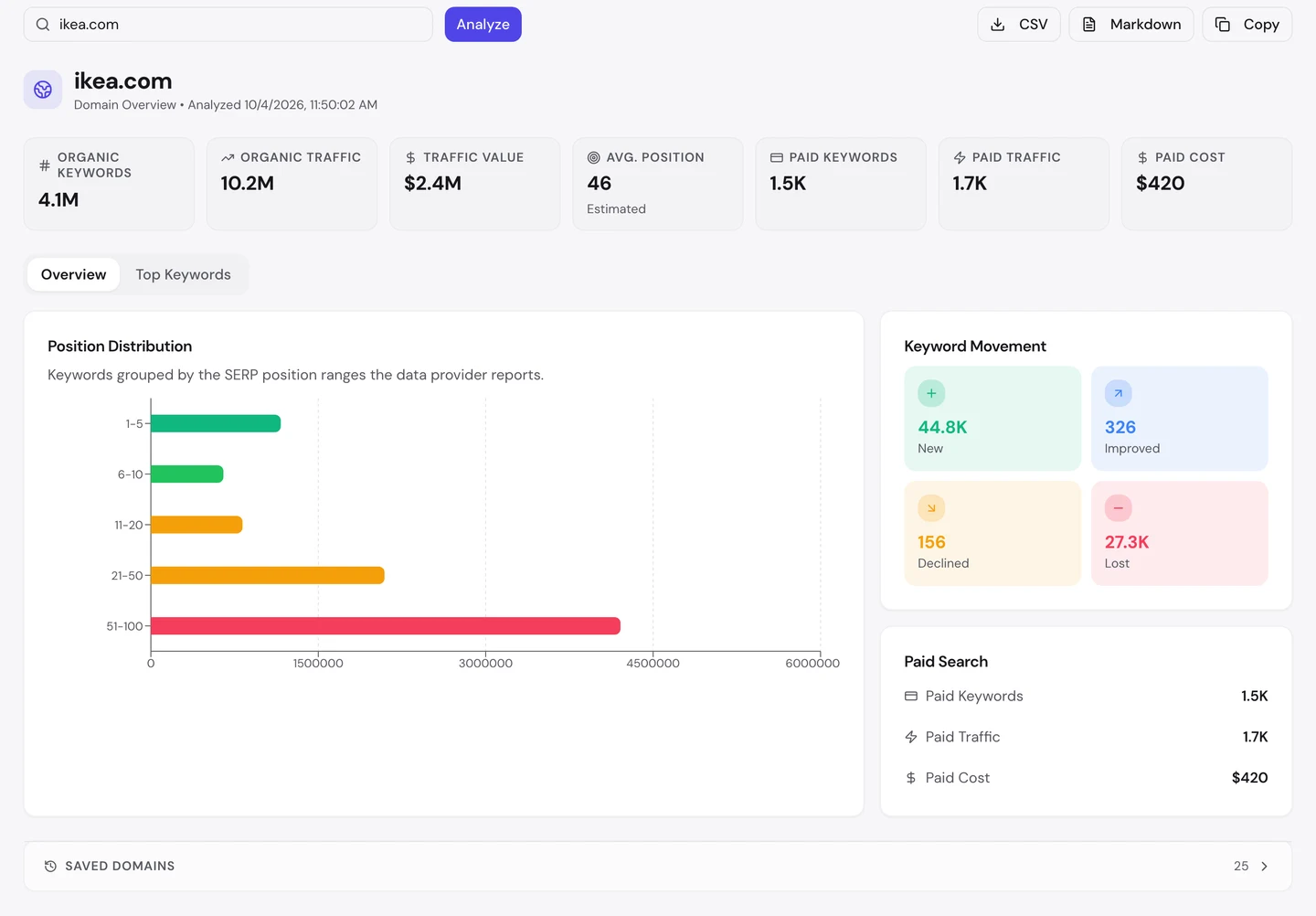Screen dimensions: 1316x916
Task: Click the Organic Keywords hash icon
Action: tap(45, 165)
